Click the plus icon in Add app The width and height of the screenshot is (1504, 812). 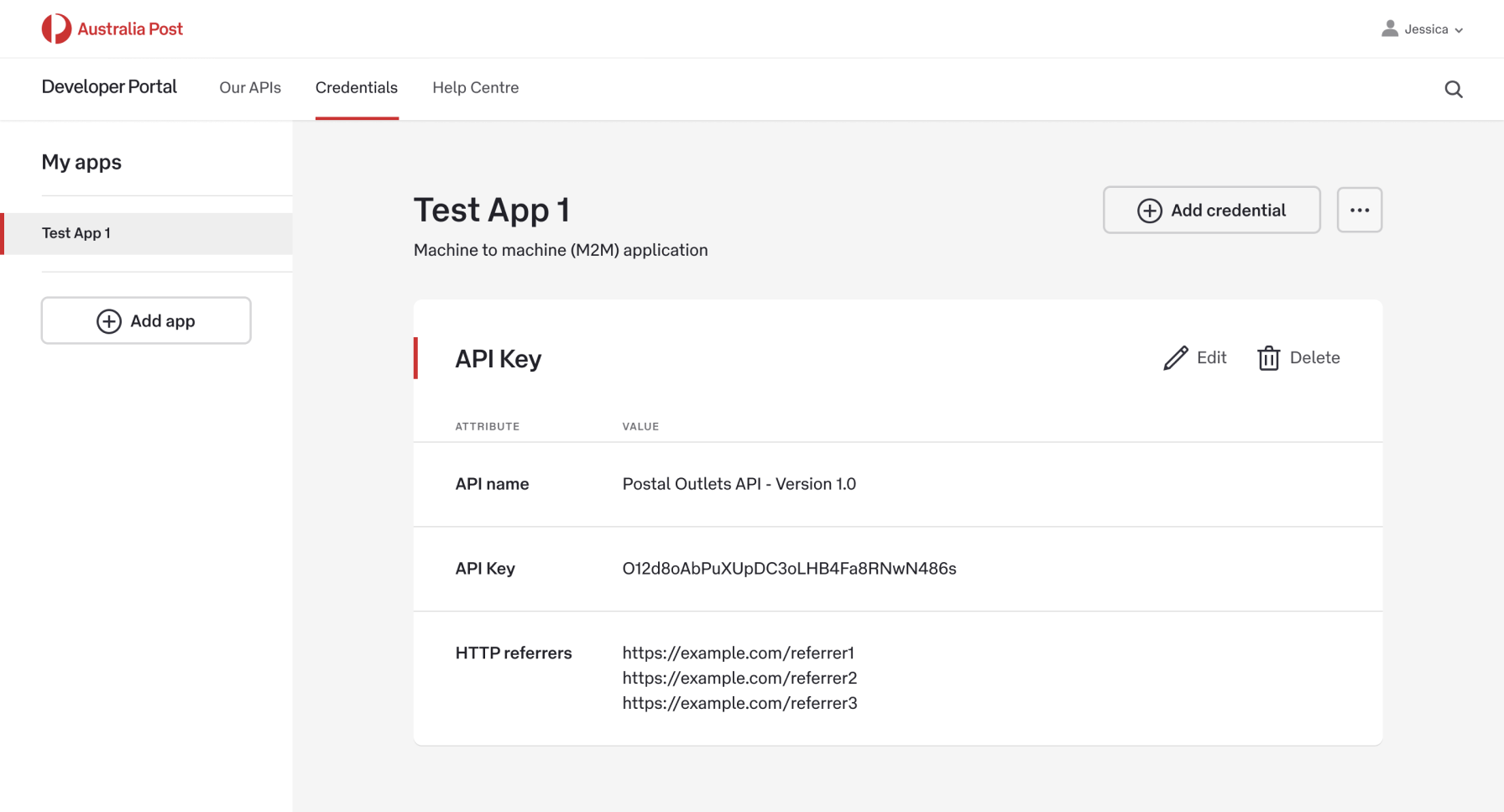[109, 321]
